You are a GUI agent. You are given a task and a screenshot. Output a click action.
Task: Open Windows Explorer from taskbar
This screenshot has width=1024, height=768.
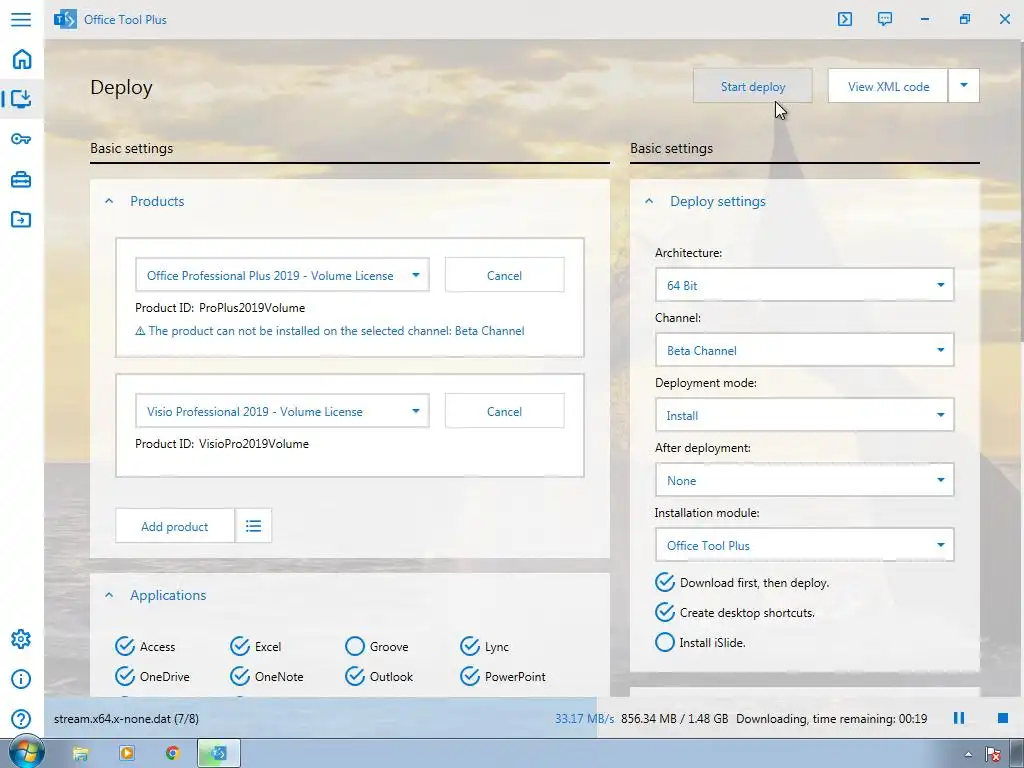[80, 754]
